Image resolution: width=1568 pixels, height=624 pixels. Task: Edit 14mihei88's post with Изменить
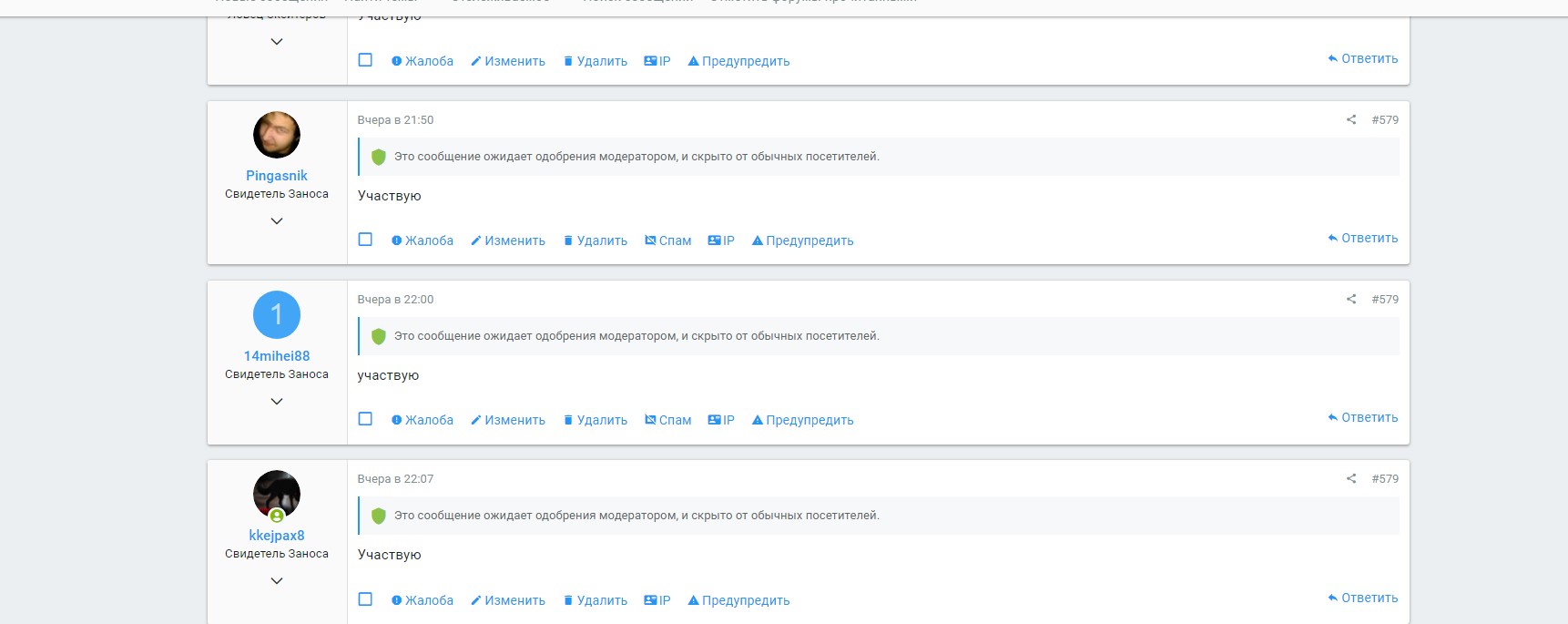point(508,420)
